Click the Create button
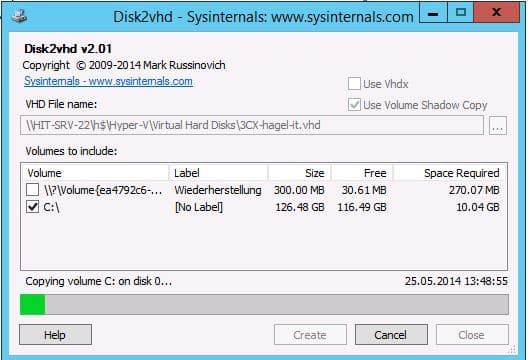 (x=310, y=335)
